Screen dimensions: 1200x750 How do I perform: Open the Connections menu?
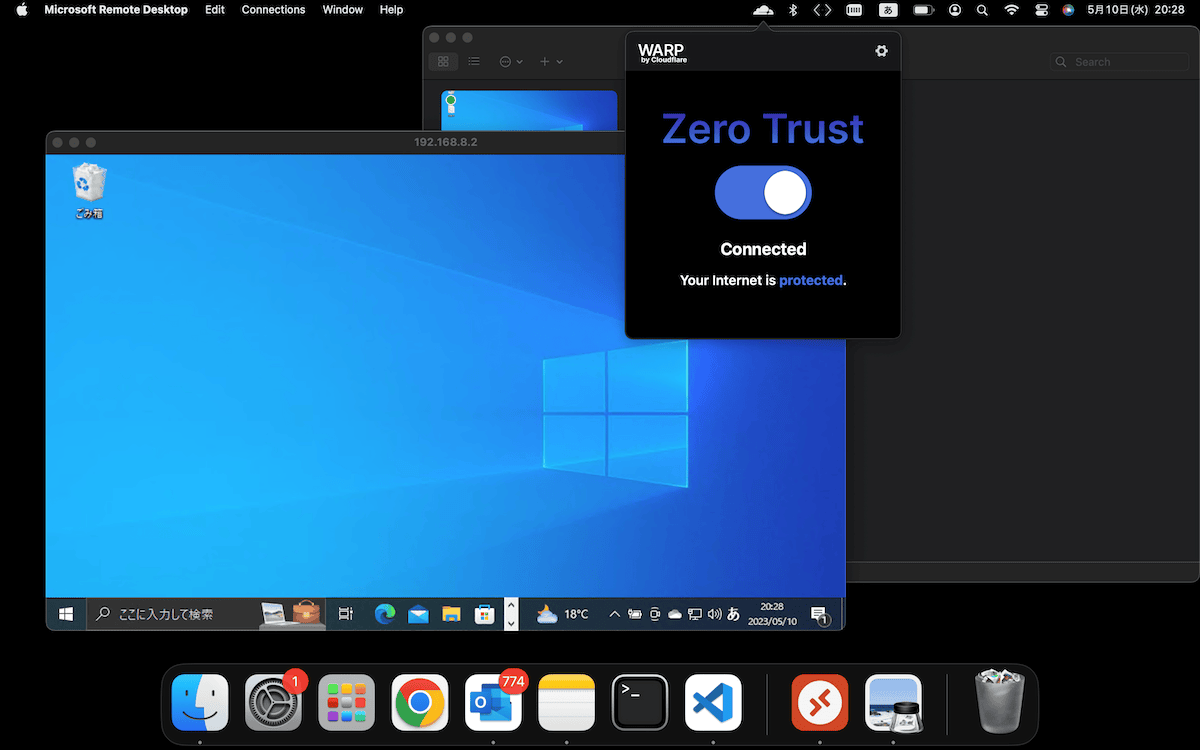click(273, 10)
